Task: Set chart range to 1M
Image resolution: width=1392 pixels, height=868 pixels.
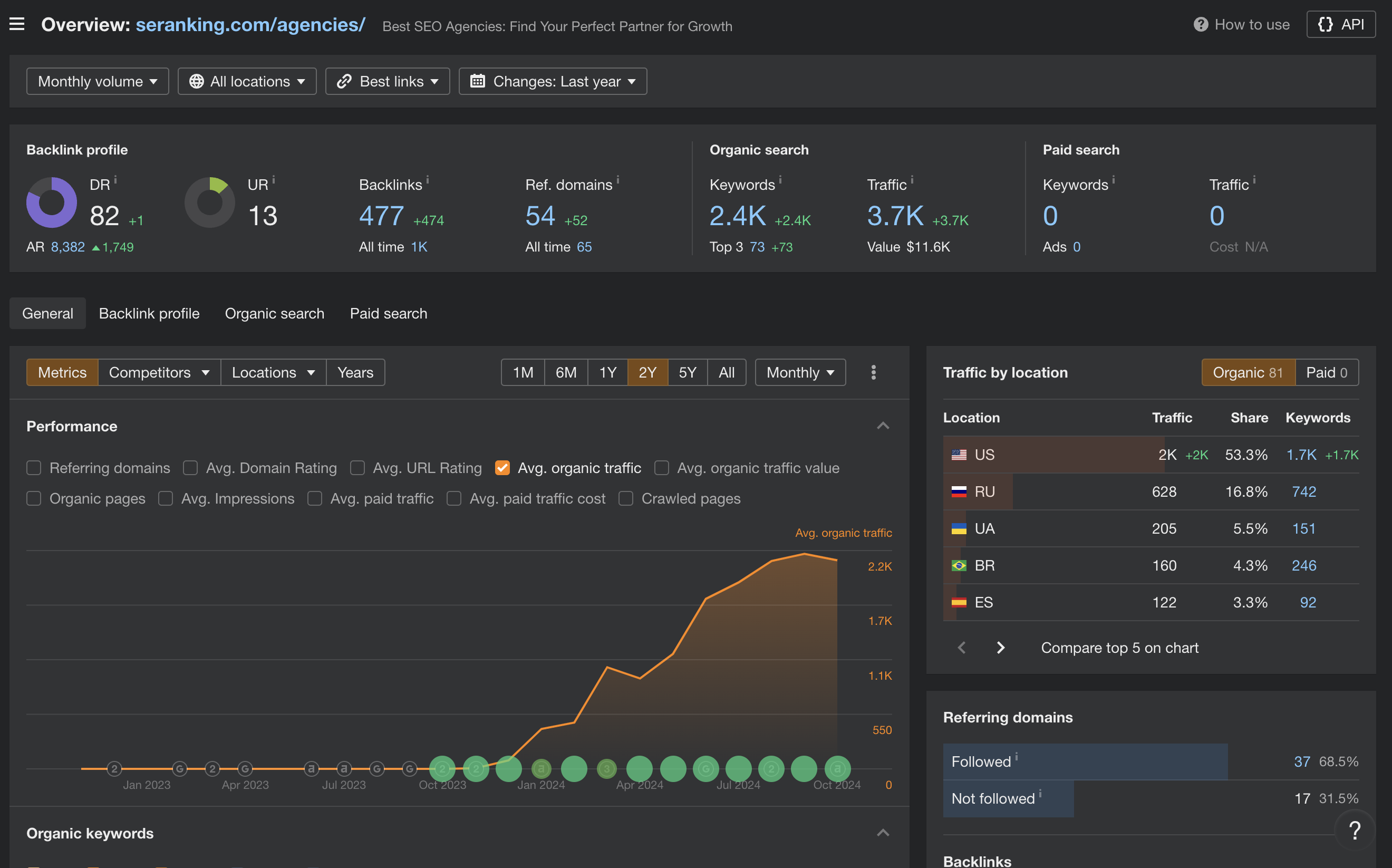Action: click(523, 373)
